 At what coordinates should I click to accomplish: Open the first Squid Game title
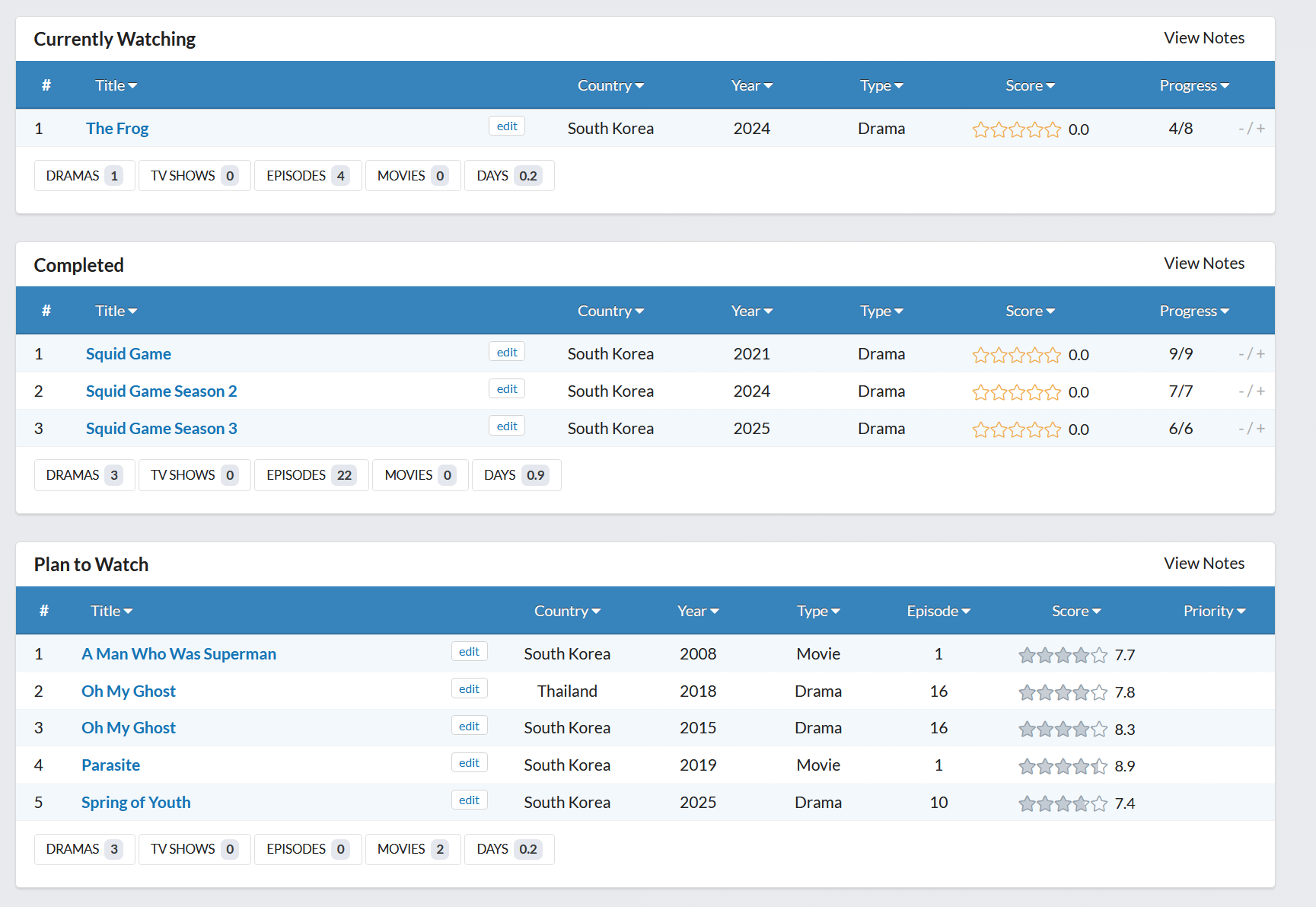(129, 354)
